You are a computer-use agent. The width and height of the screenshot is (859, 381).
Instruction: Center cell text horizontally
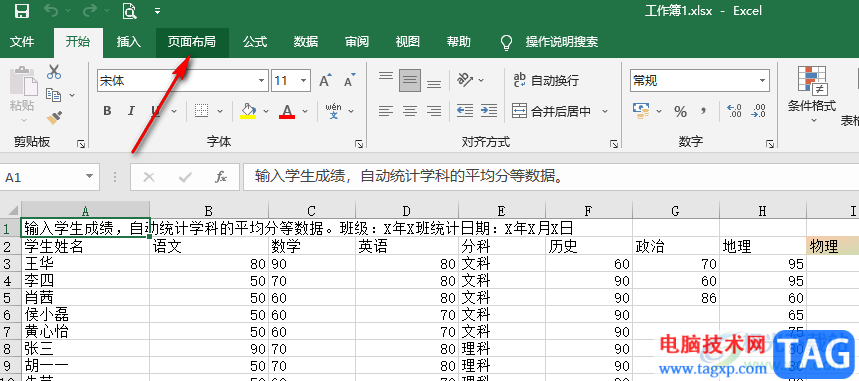coord(410,111)
